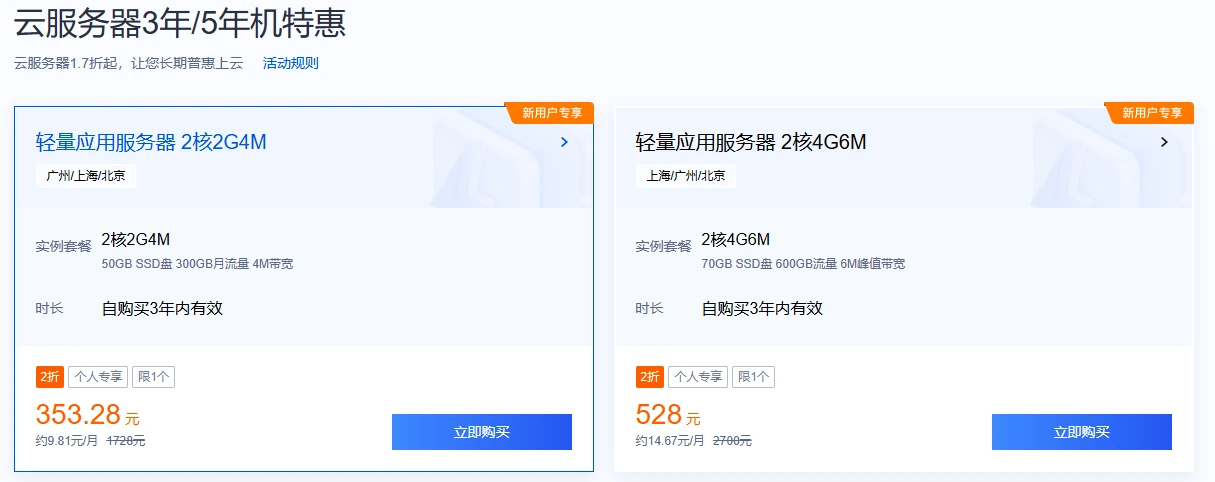Click 50GB SSD盘 300GB月流量 4M带宽 spec text

click(197, 264)
